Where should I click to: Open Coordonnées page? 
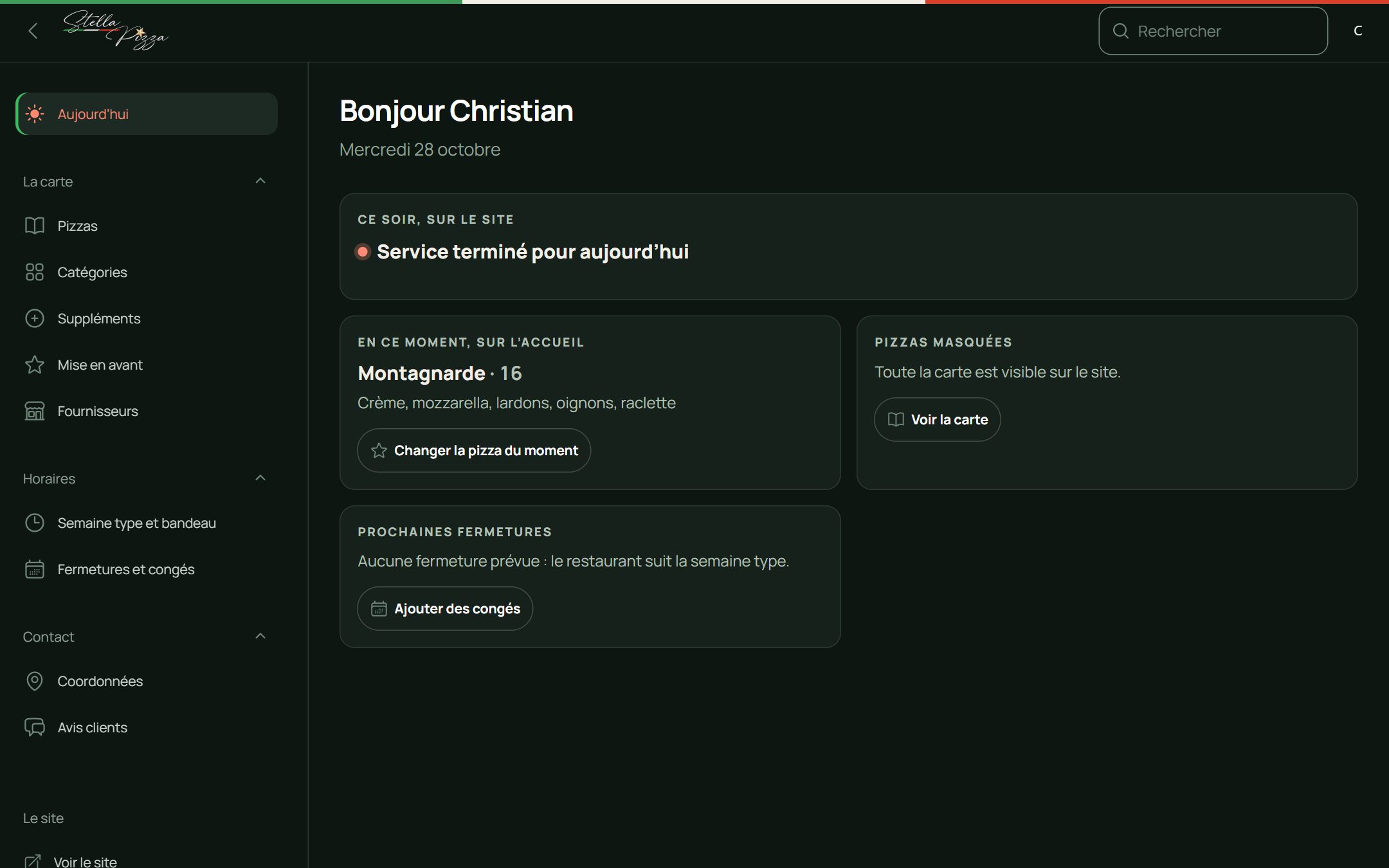pos(147,681)
